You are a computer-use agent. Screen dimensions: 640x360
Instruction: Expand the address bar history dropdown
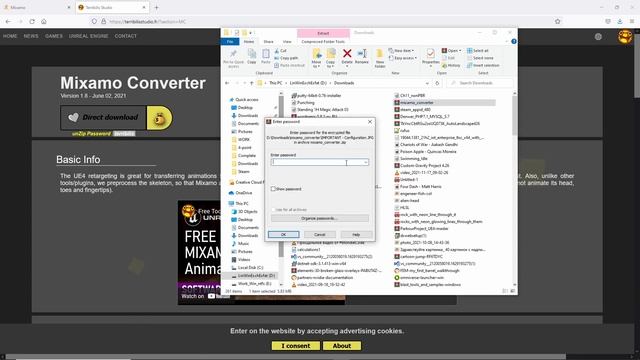tap(427, 83)
